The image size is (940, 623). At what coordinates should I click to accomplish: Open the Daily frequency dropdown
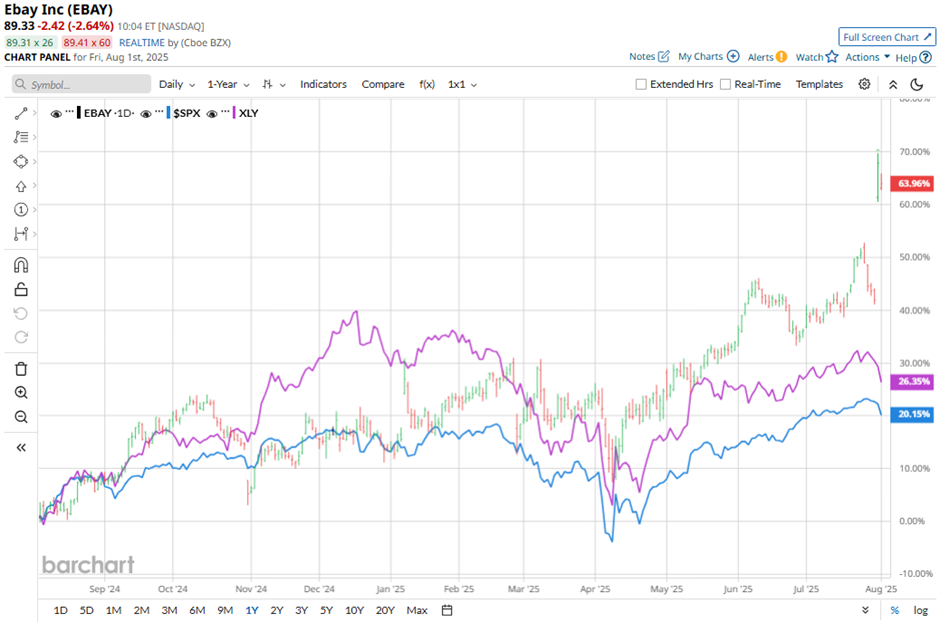177,85
